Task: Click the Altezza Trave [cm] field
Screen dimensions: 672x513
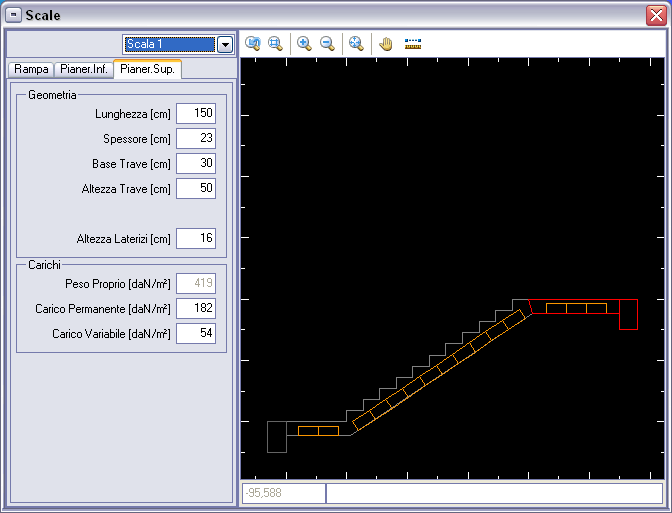Action: coord(196,189)
